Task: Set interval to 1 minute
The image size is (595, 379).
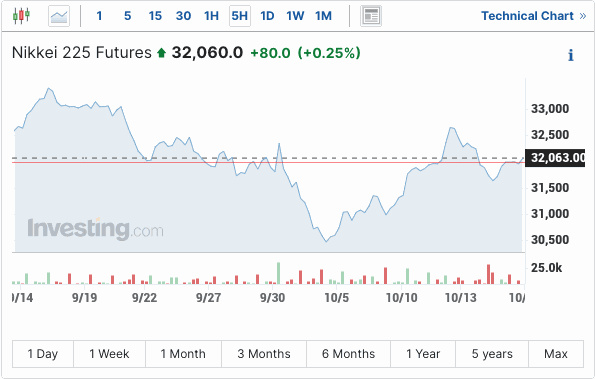Action: [x=99, y=16]
